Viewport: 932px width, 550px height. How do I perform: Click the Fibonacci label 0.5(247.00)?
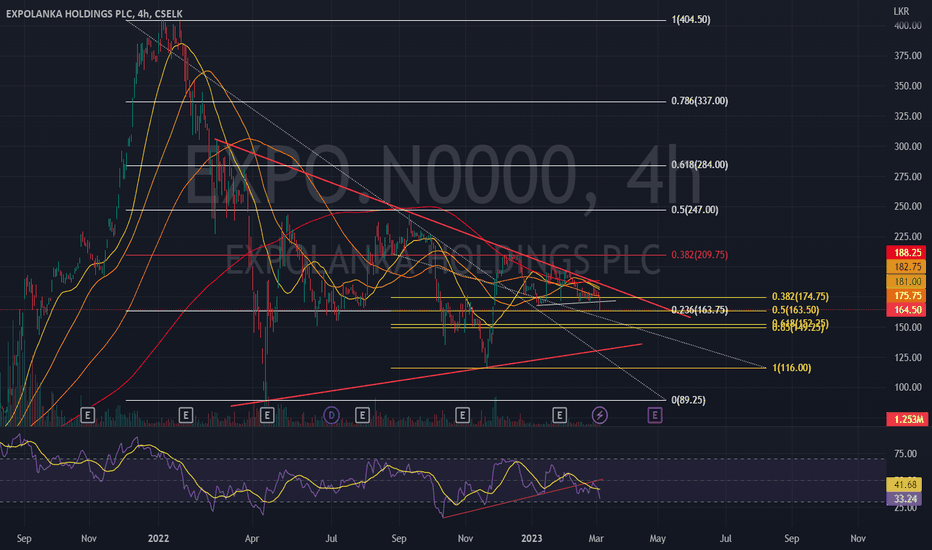coord(695,210)
